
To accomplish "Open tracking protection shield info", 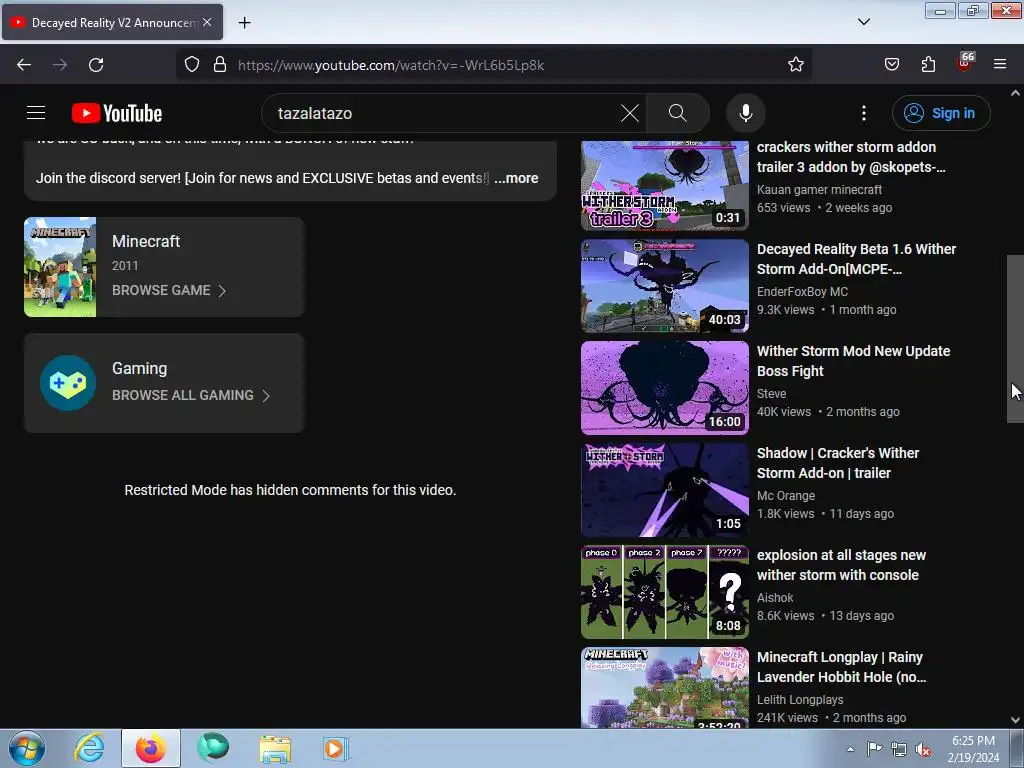I will 191,65.
